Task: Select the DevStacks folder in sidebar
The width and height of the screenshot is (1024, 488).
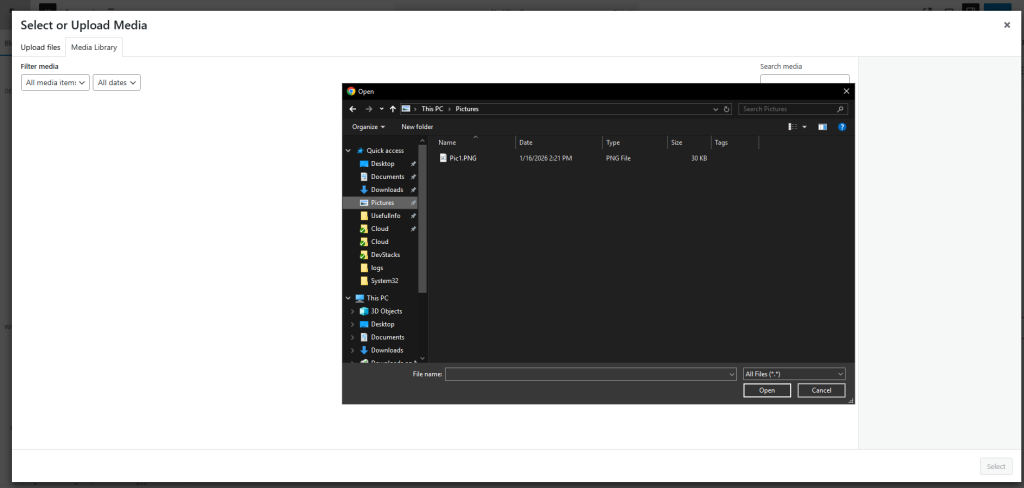Action: [x=385, y=254]
